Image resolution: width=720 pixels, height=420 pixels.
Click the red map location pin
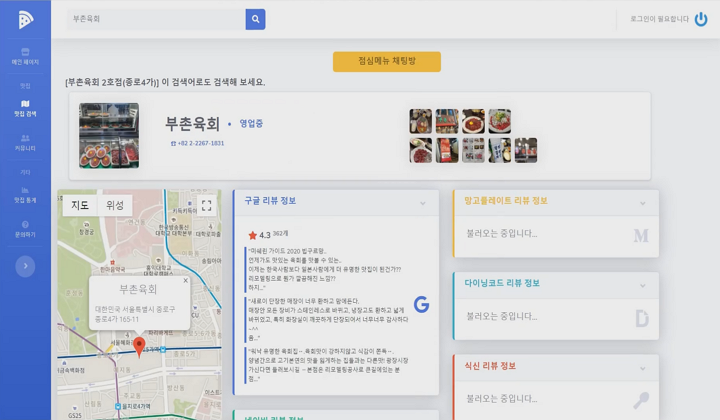pyautogui.click(x=139, y=347)
